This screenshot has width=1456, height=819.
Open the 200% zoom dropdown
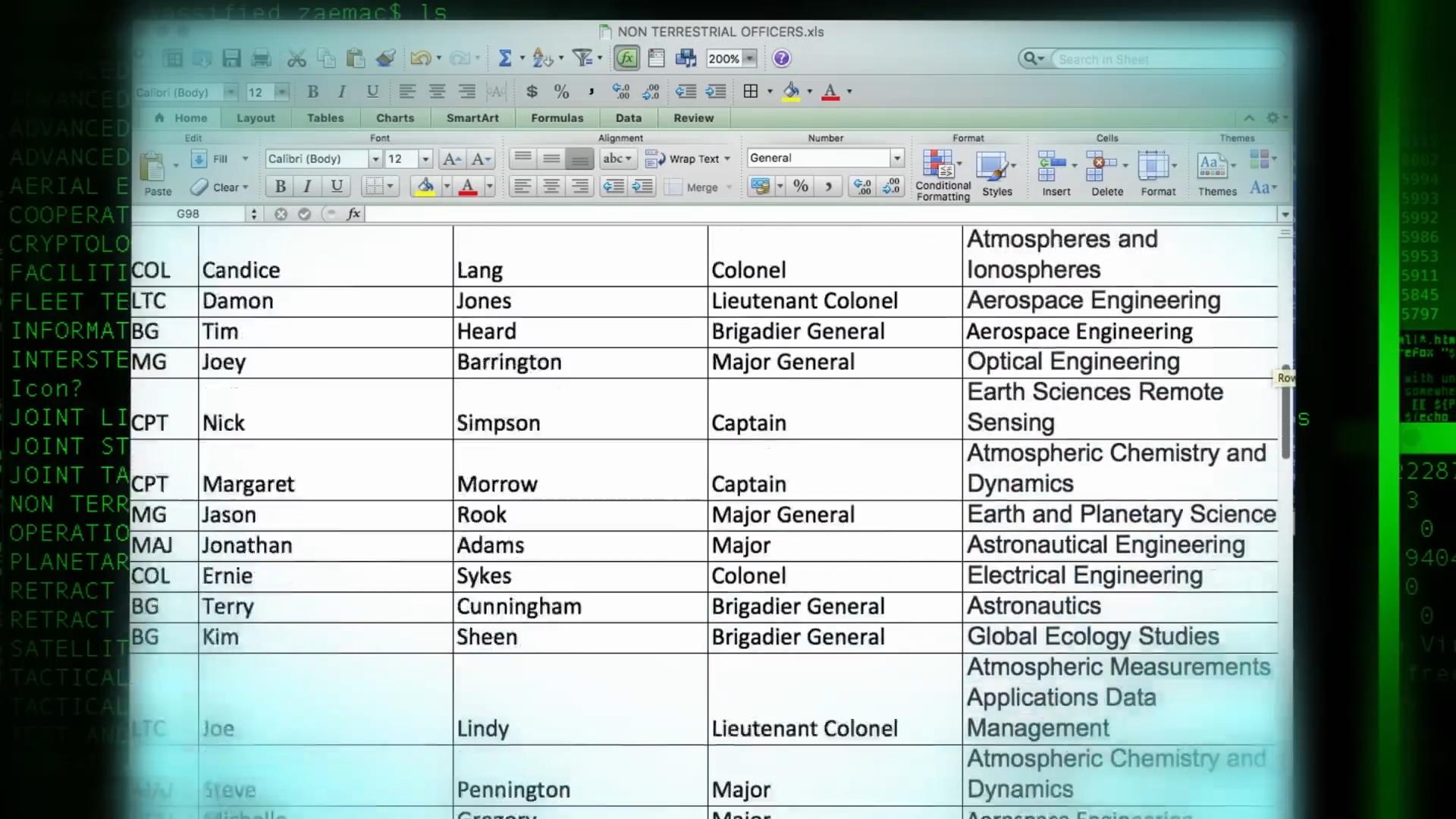tap(749, 58)
